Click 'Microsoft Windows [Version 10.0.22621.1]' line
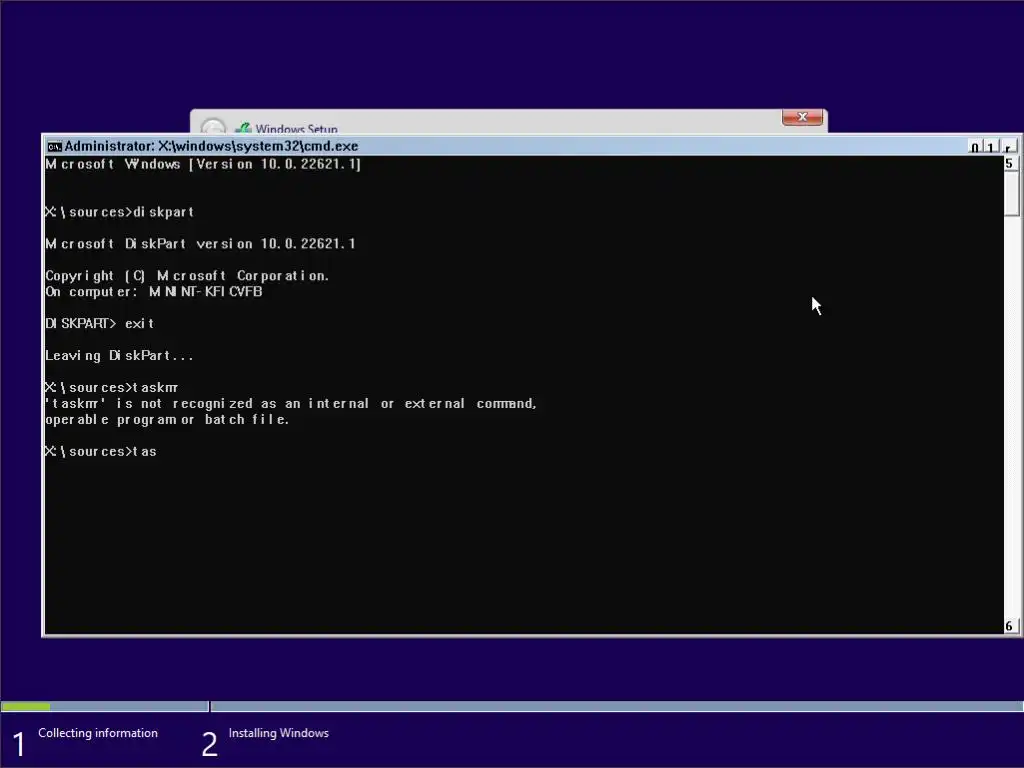Screen dimensions: 1024x768 click(x=203, y=164)
